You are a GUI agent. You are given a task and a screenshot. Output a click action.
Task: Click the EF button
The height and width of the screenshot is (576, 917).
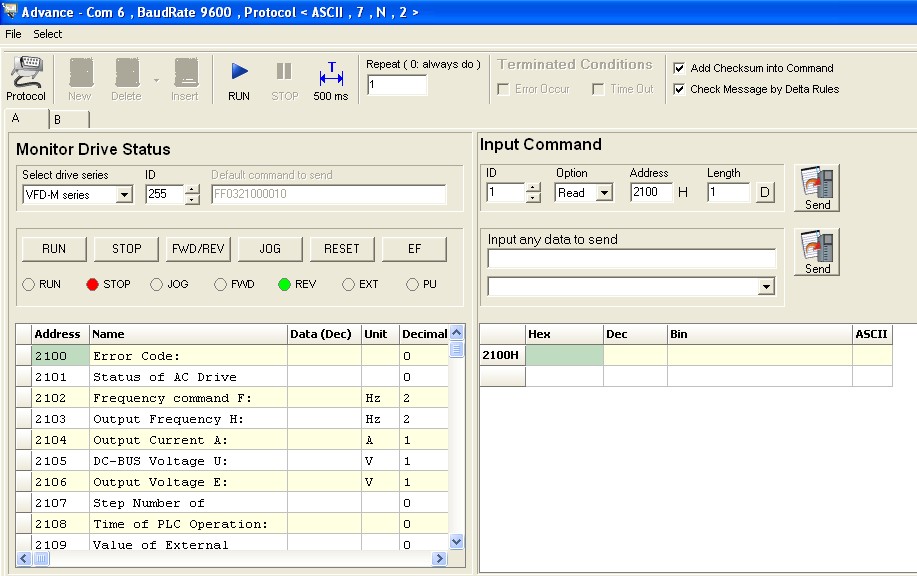coord(414,249)
